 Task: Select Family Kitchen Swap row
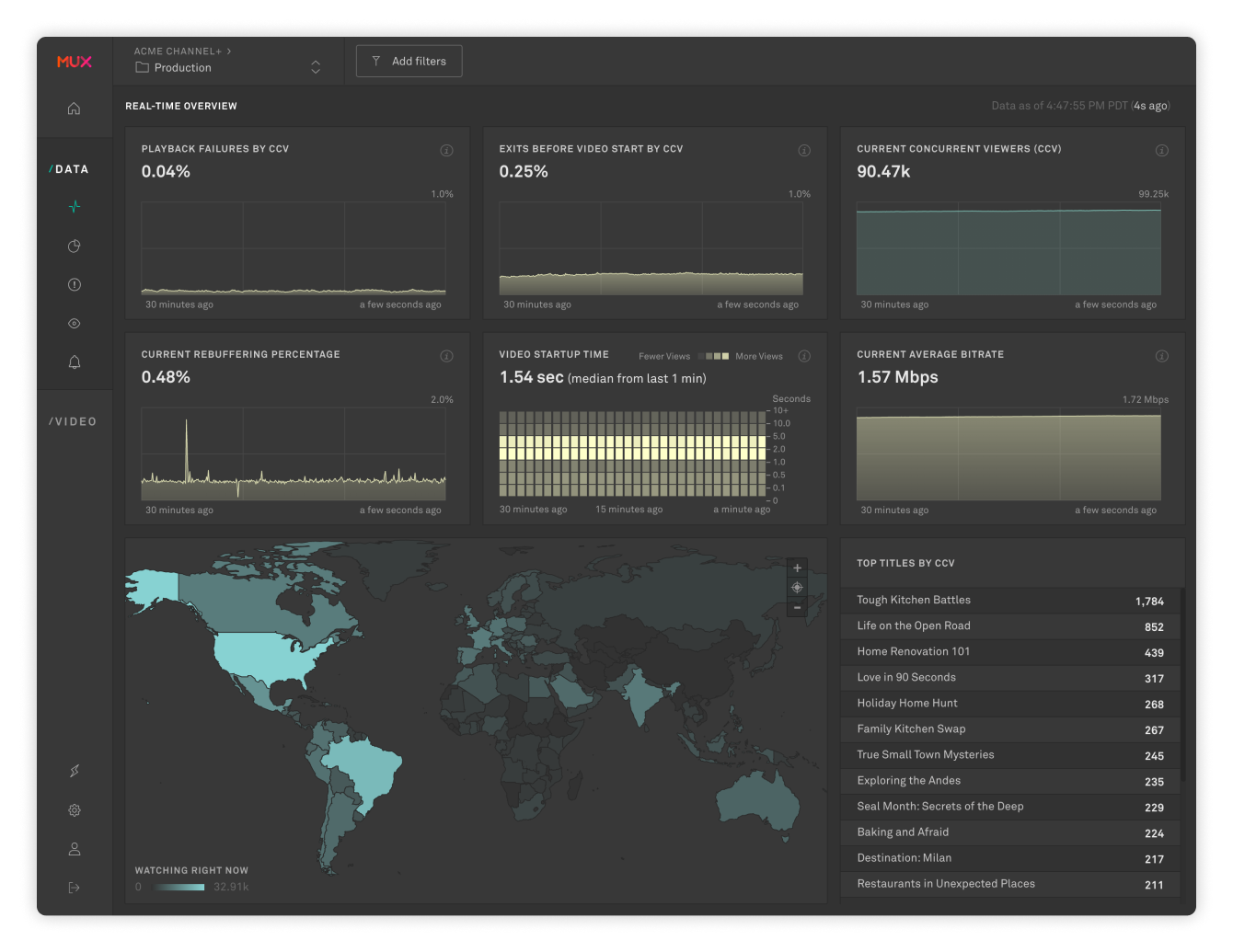1010,729
